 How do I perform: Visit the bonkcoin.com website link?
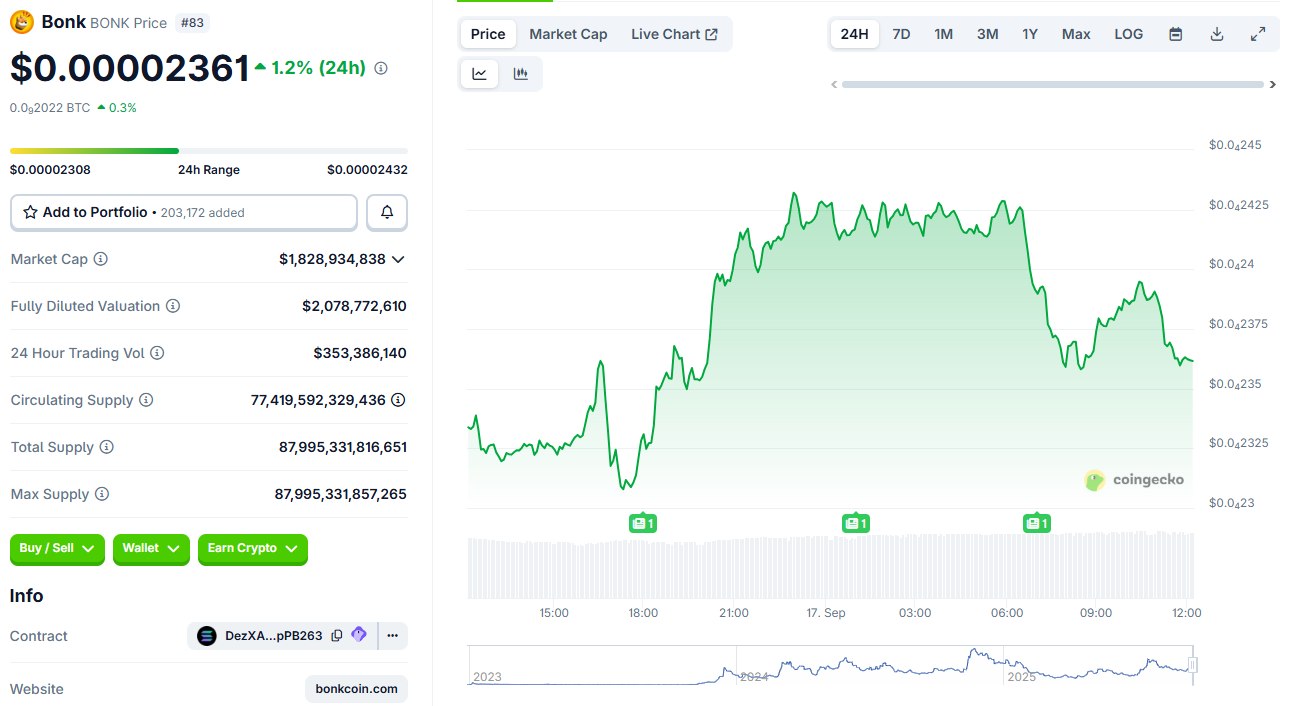coord(356,689)
